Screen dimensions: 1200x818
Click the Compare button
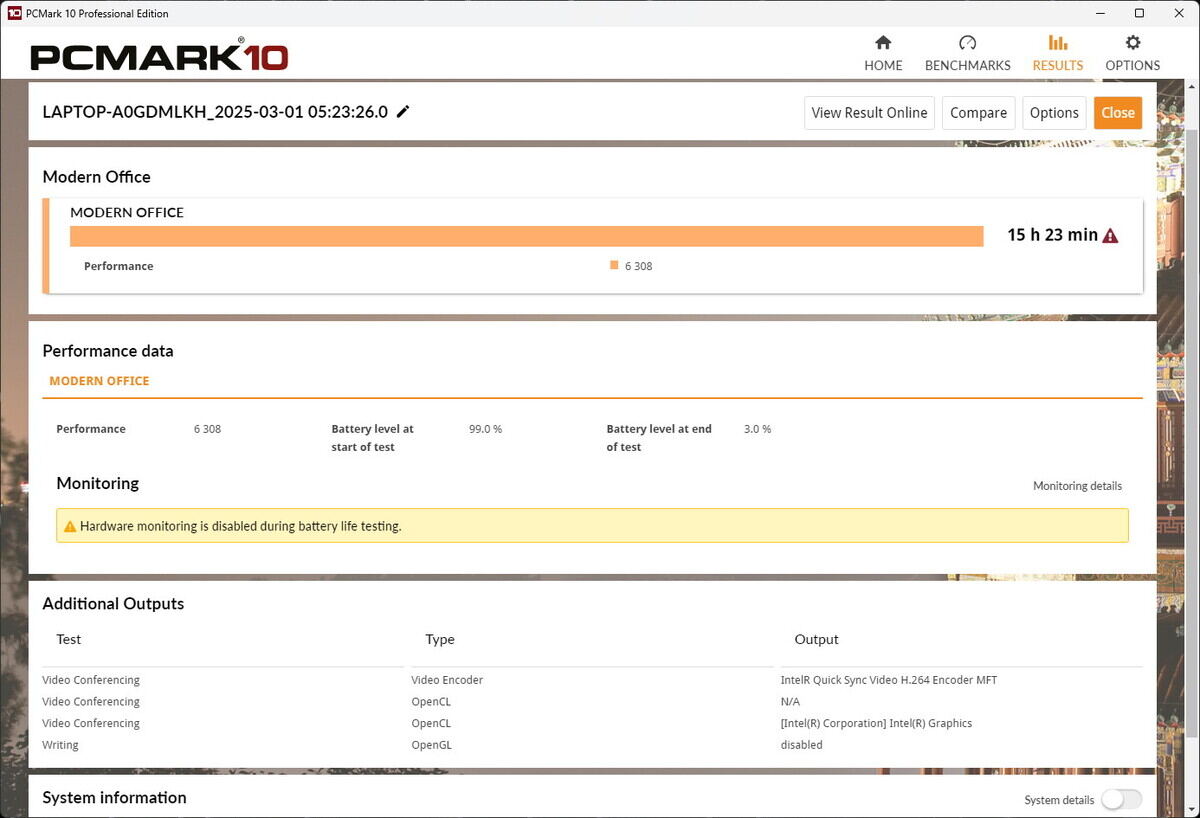click(x=978, y=113)
